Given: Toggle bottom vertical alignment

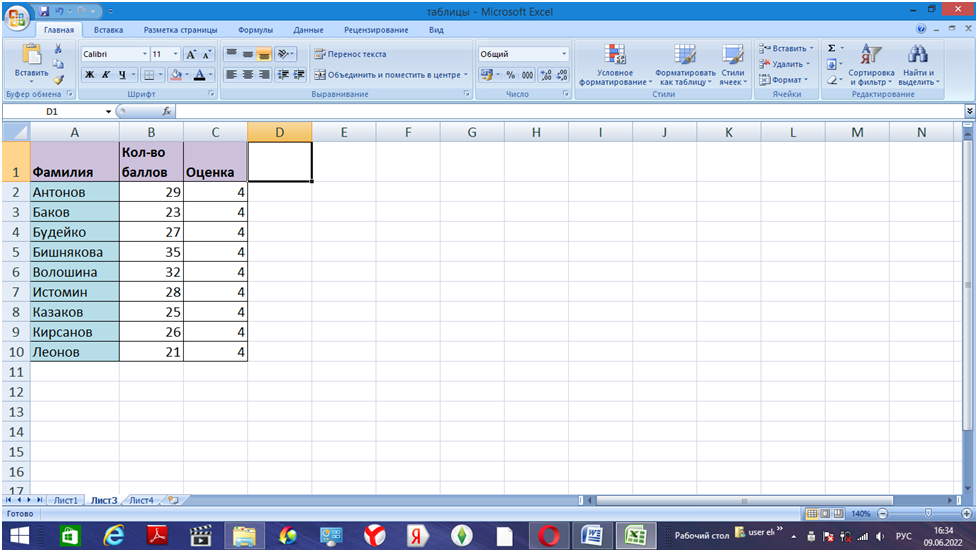Looking at the screenshot, I should 264,54.
